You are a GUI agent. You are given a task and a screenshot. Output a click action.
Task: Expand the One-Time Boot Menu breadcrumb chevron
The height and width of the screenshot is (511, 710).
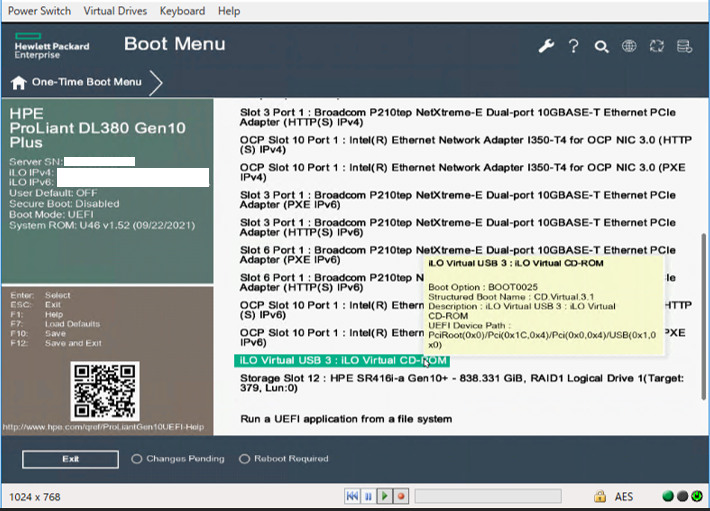tap(156, 82)
